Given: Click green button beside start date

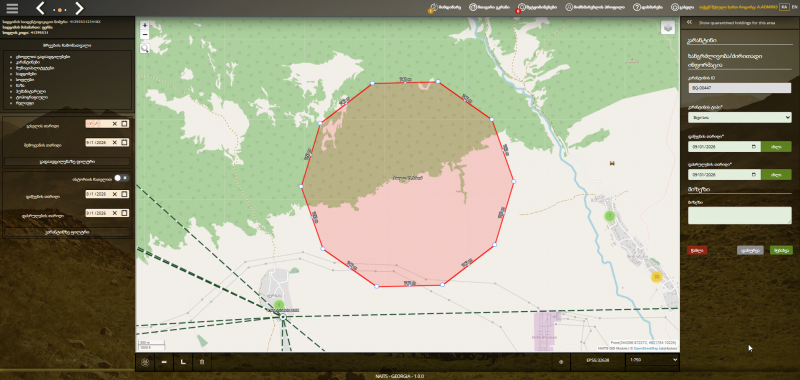Looking at the screenshot, I should pyautogui.click(x=776, y=147).
